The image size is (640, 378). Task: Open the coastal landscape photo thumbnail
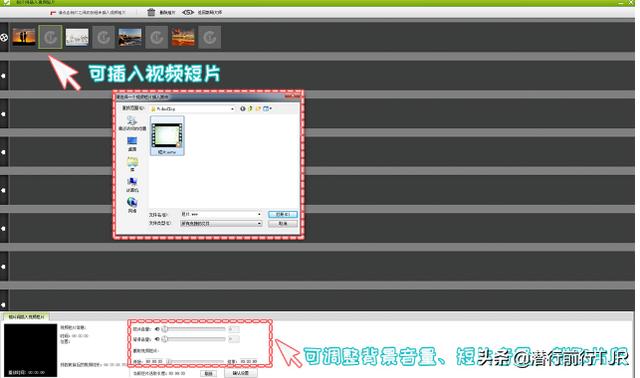coord(130,37)
